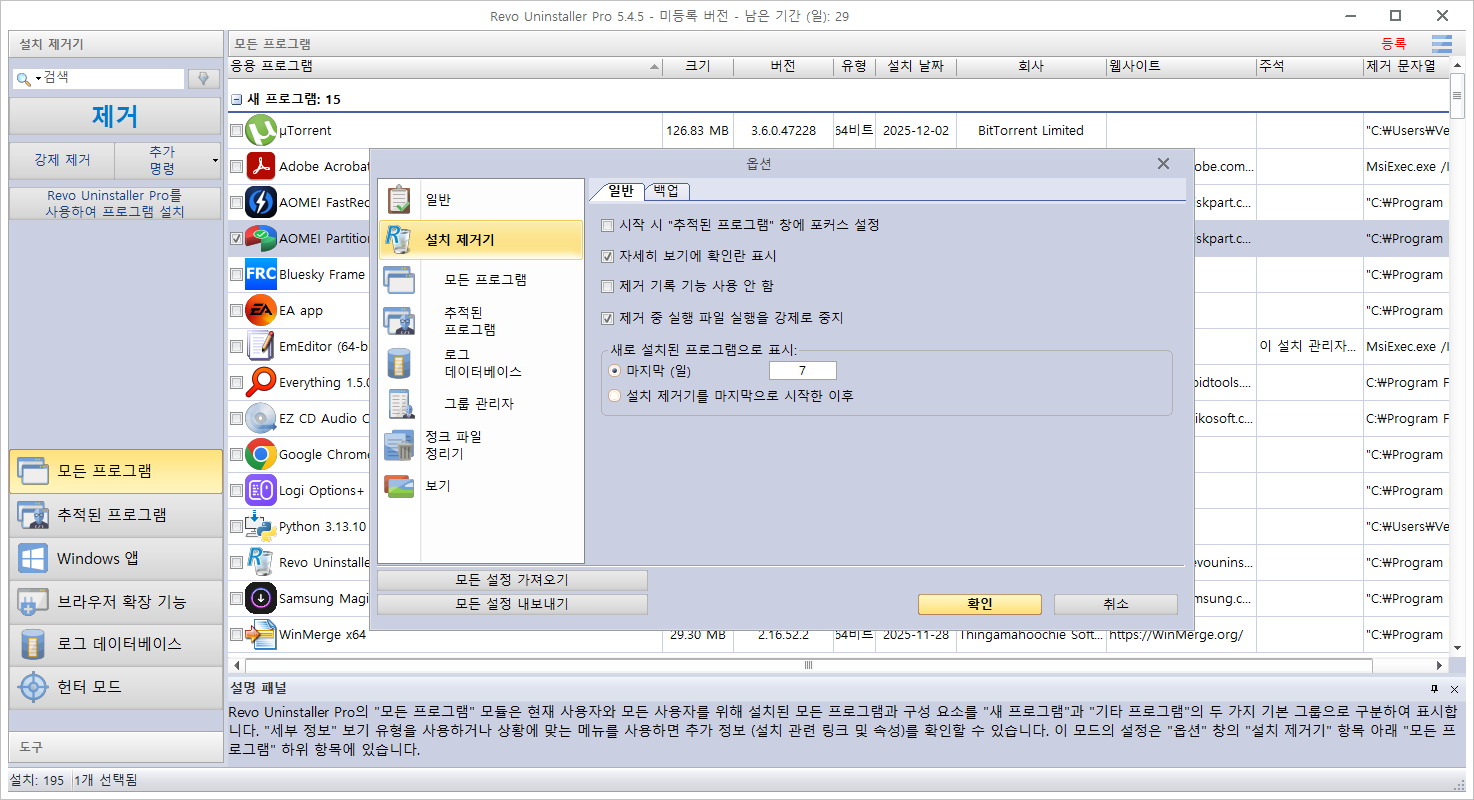Click the EA app icon

261,310
